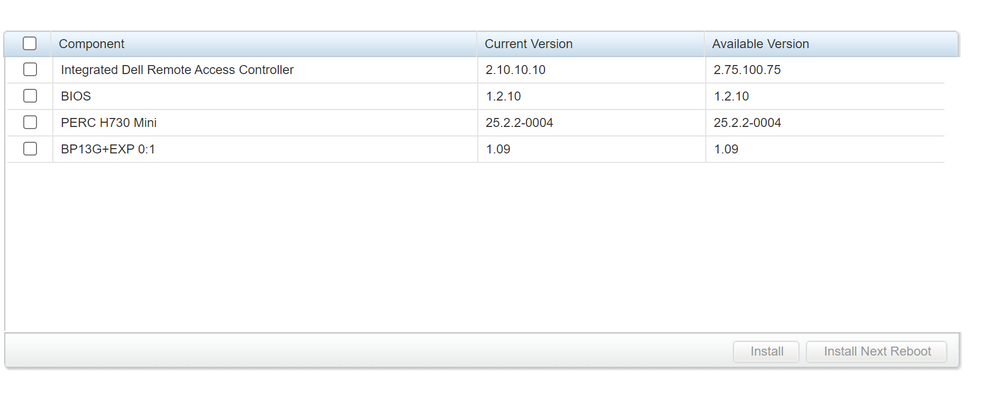The width and height of the screenshot is (999, 403).
Task: Sort by the Current Version column header
Action: click(528, 44)
